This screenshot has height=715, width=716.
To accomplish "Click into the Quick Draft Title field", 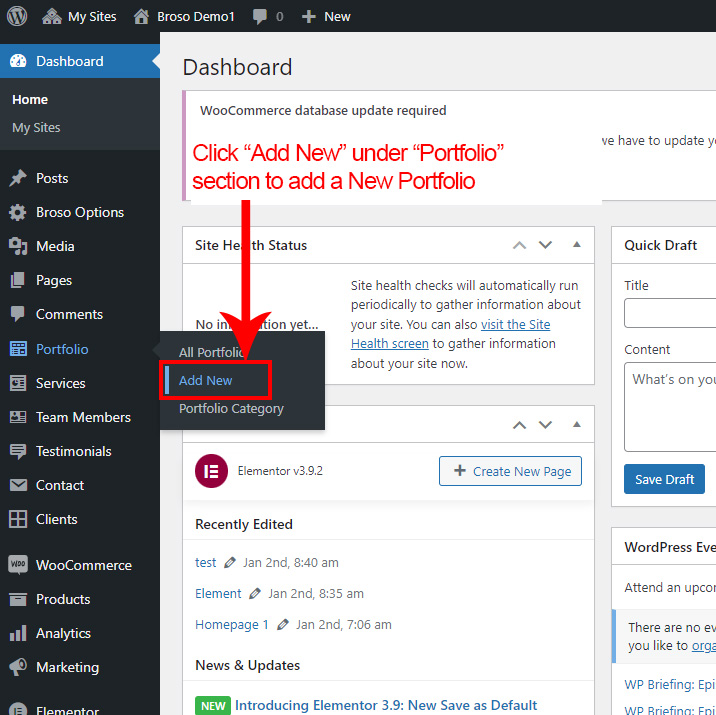I will coord(670,313).
